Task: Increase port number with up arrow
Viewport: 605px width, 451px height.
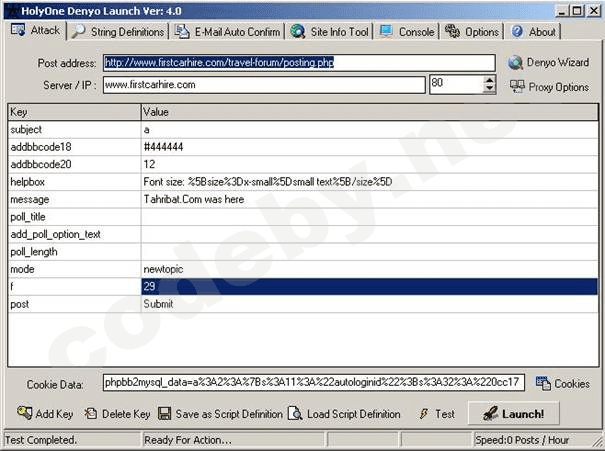Action: point(489,80)
